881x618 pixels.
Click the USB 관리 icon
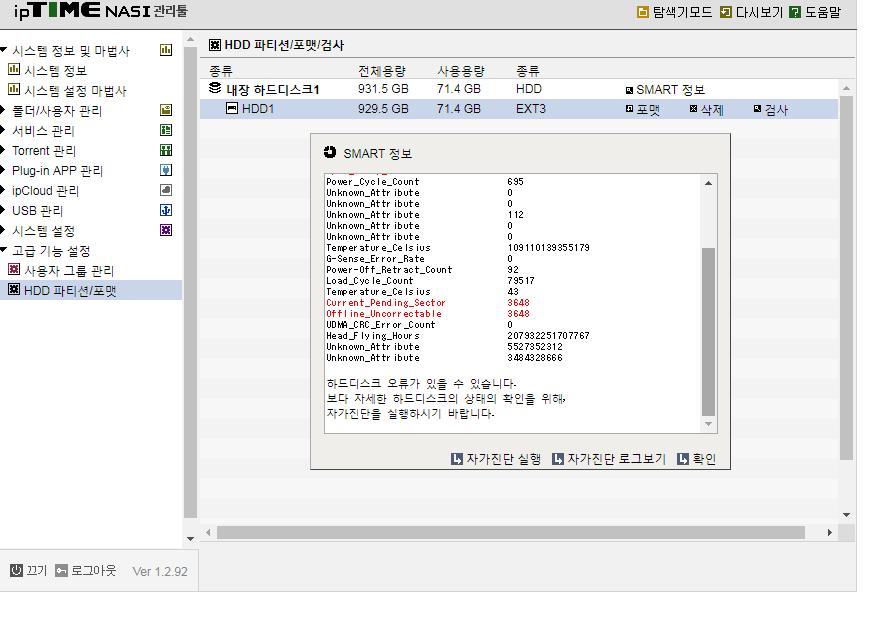(x=166, y=211)
